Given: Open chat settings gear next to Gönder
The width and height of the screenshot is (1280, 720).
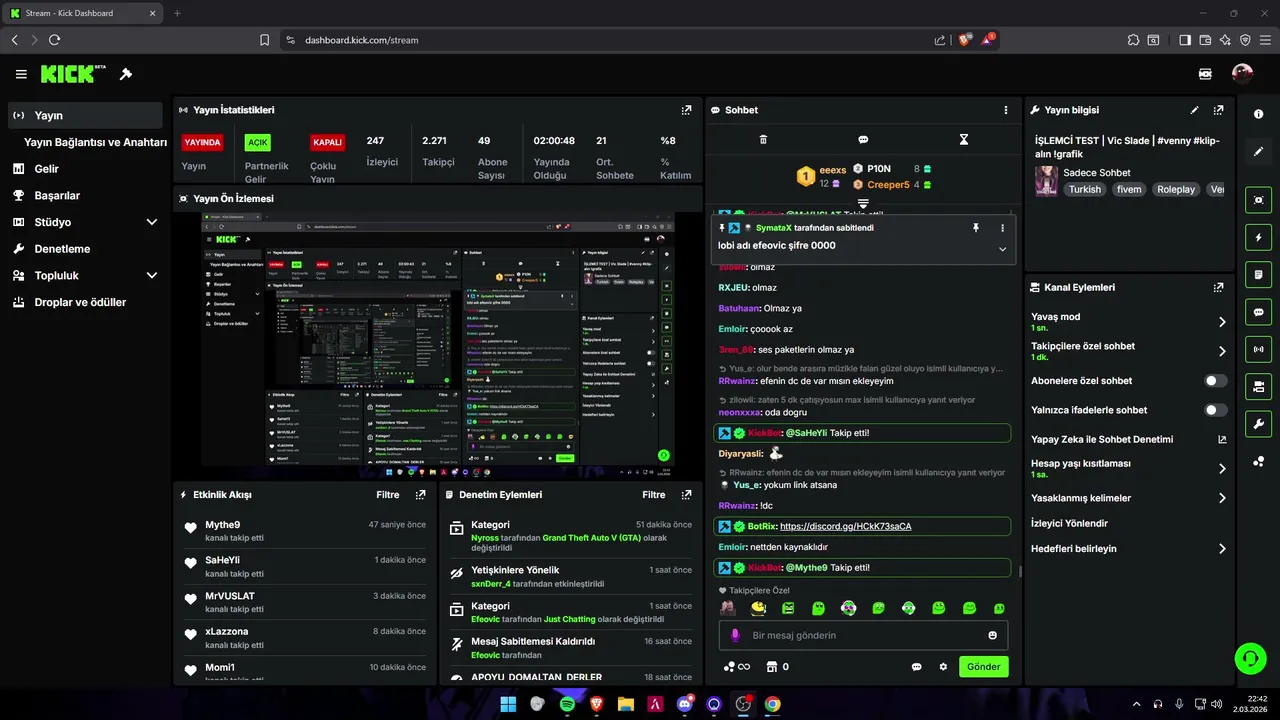Looking at the screenshot, I should pyautogui.click(x=943, y=667).
